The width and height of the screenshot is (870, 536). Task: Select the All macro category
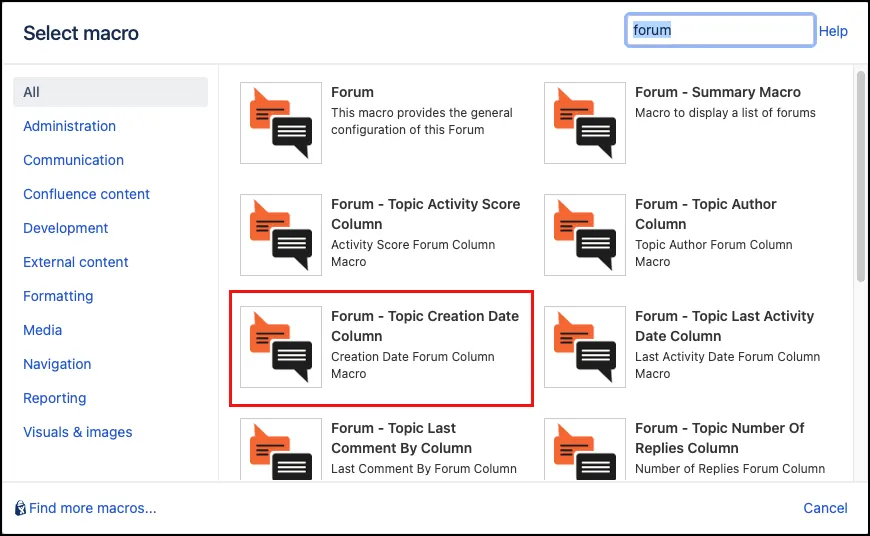tap(110, 92)
